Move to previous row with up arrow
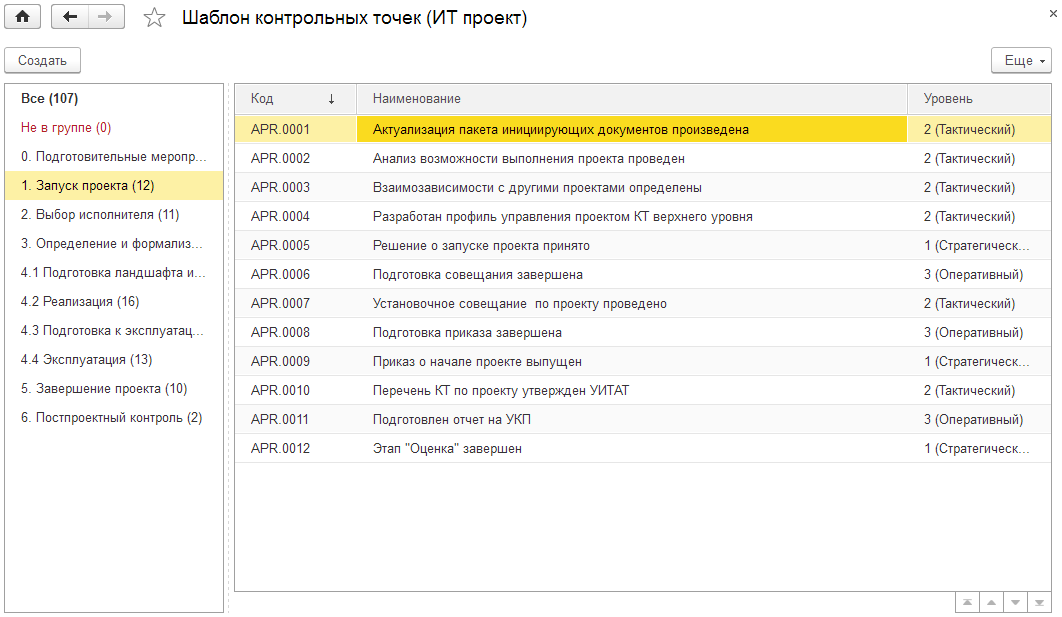Screen dimensions: 1062x617 [991, 603]
